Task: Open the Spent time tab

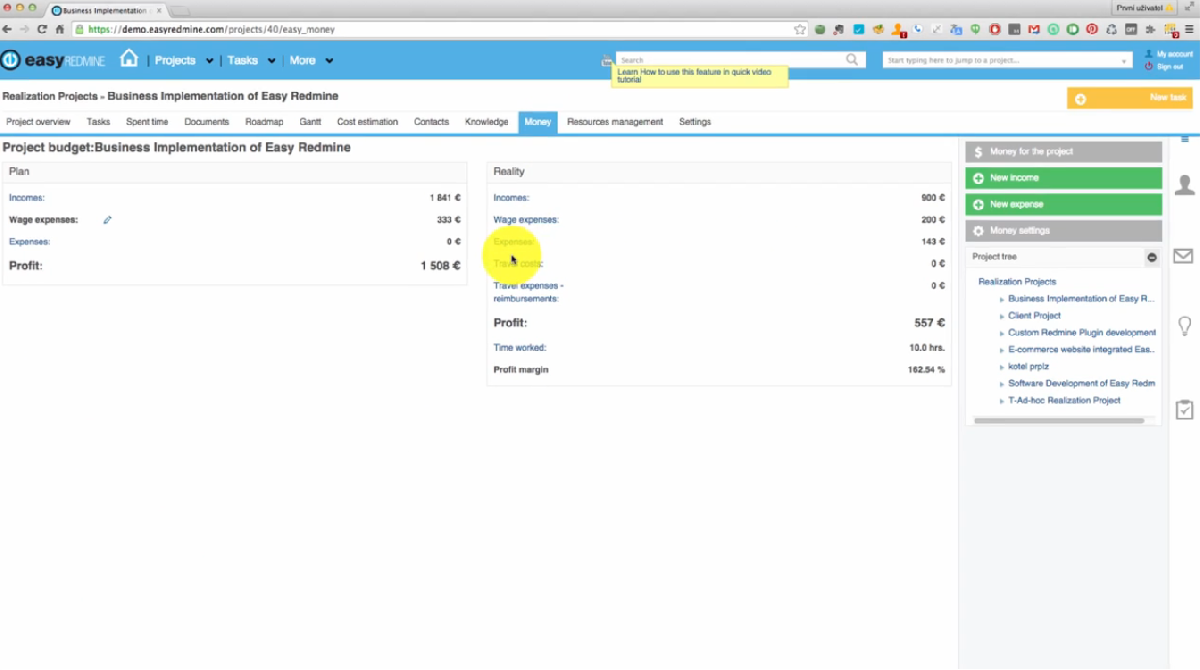Action: click(147, 122)
